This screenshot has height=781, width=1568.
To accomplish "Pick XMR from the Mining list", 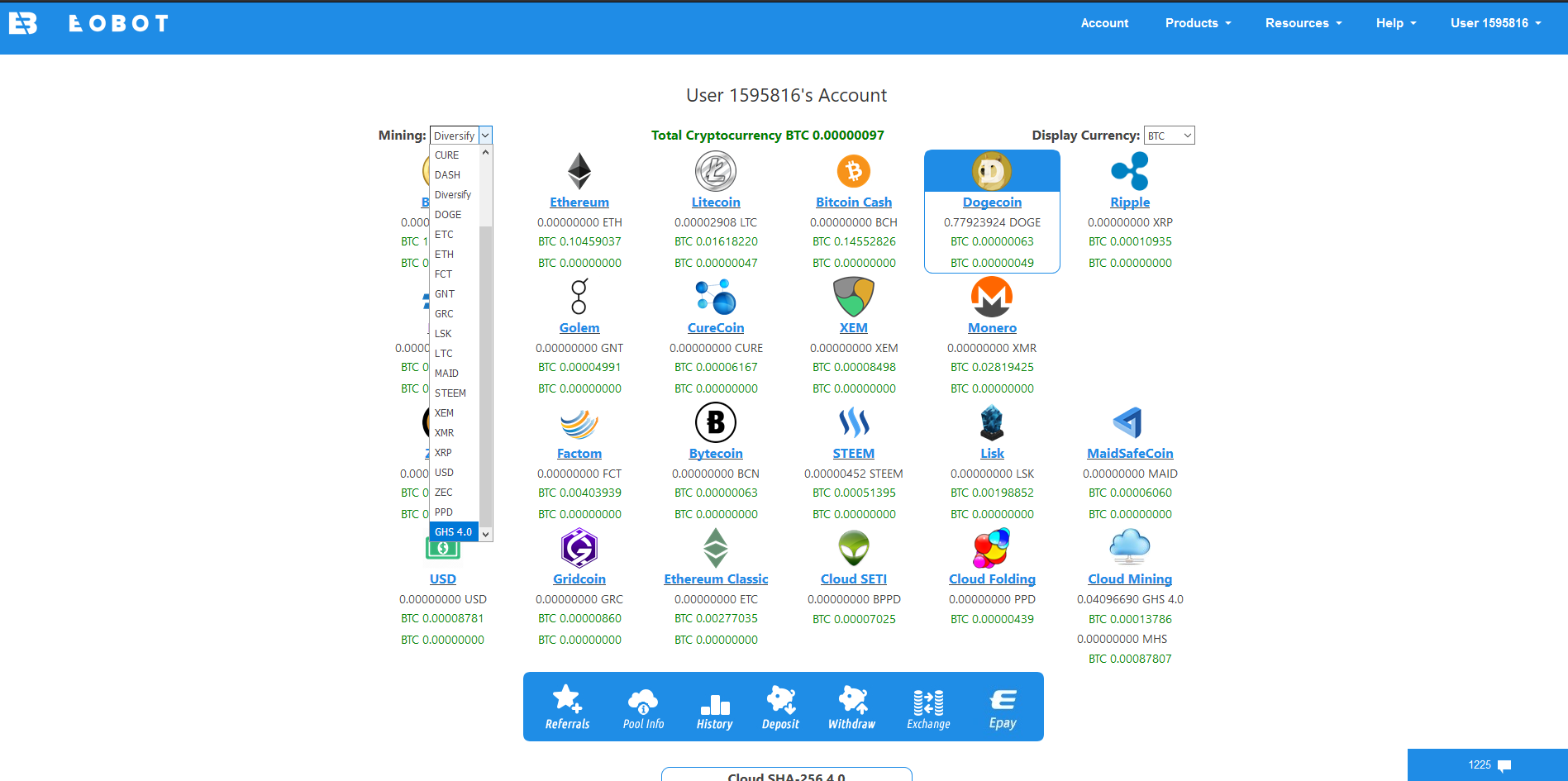I will click(454, 433).
